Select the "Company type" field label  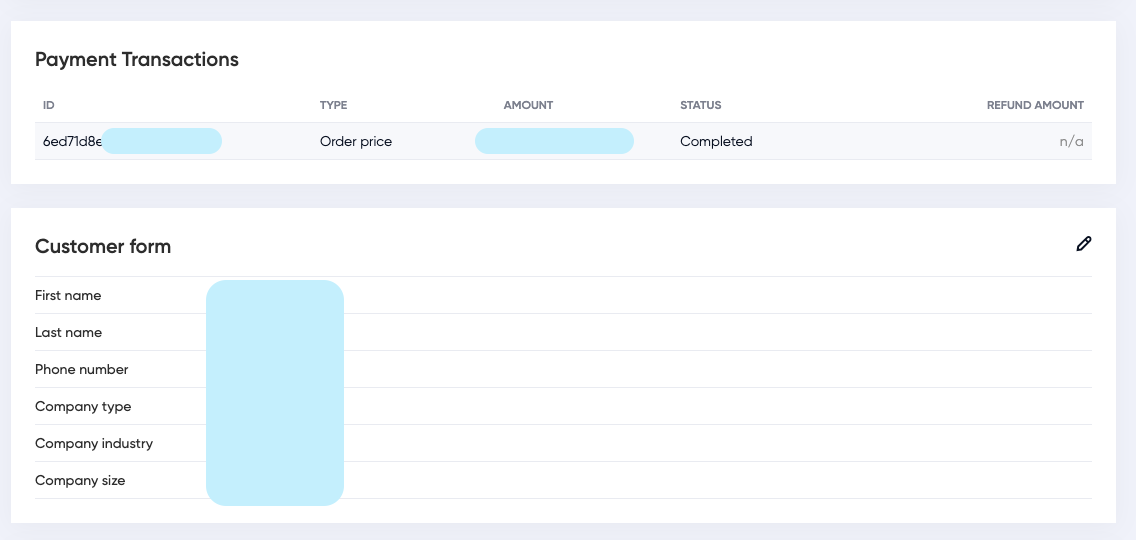coord(83,406)
